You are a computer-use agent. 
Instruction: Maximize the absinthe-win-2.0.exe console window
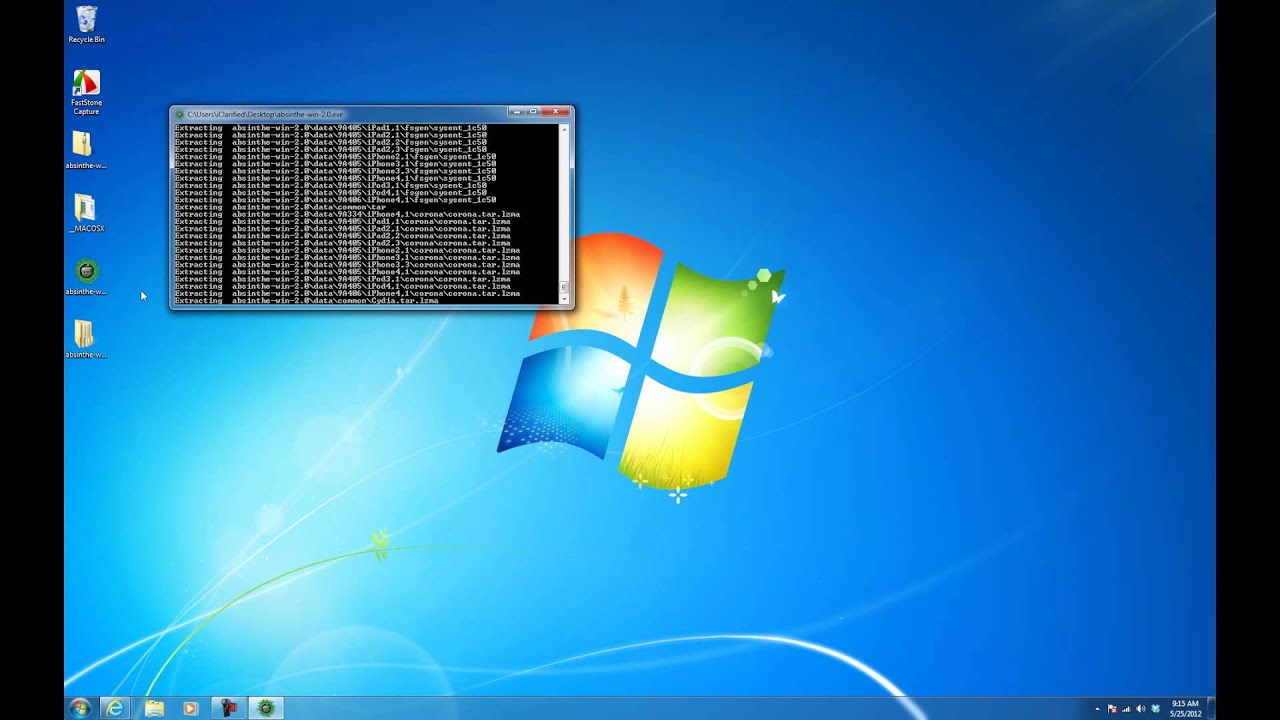(x=533, y=111)
